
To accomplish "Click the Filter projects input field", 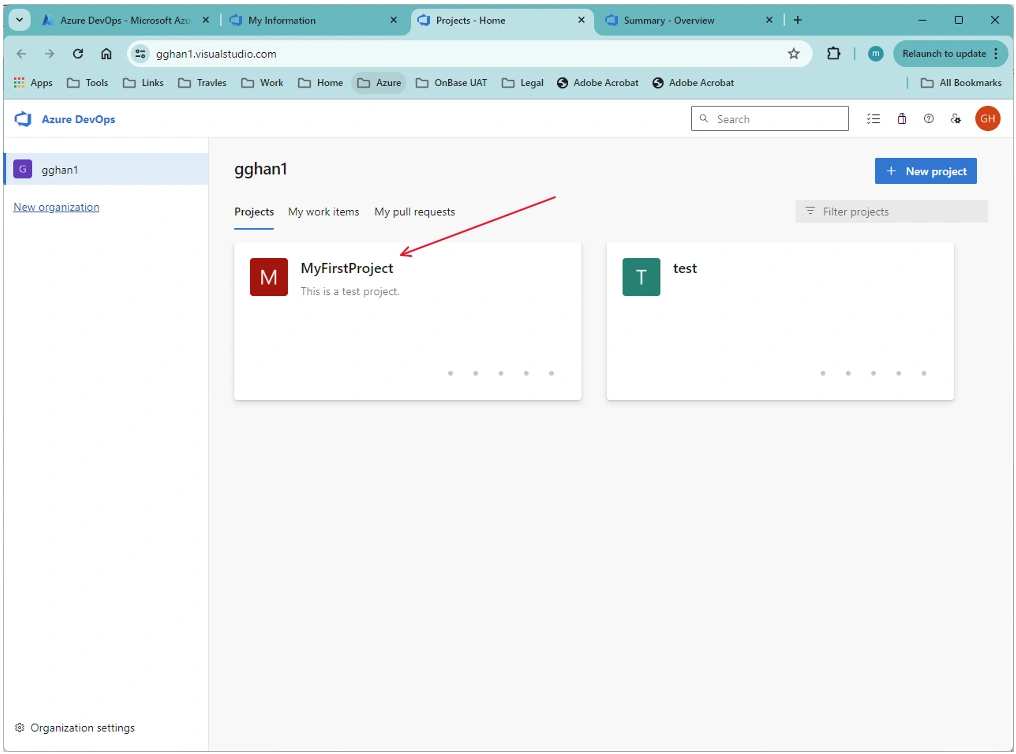I will click(891, 211).
